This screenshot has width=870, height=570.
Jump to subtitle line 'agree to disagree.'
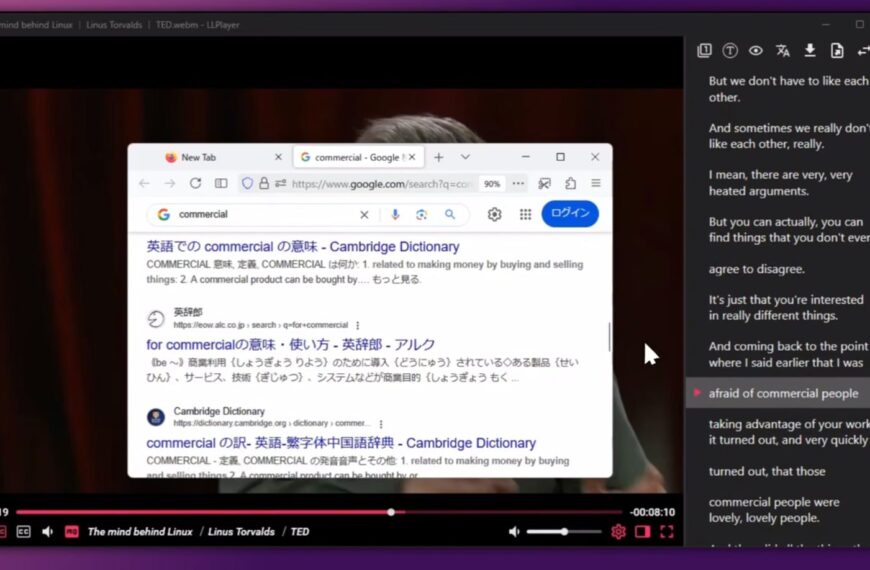click(756, 269)
